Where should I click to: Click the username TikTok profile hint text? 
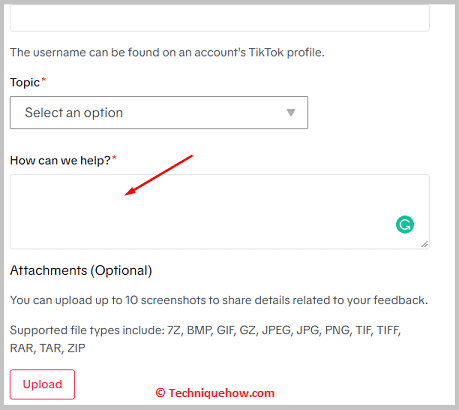click(167, 52)
